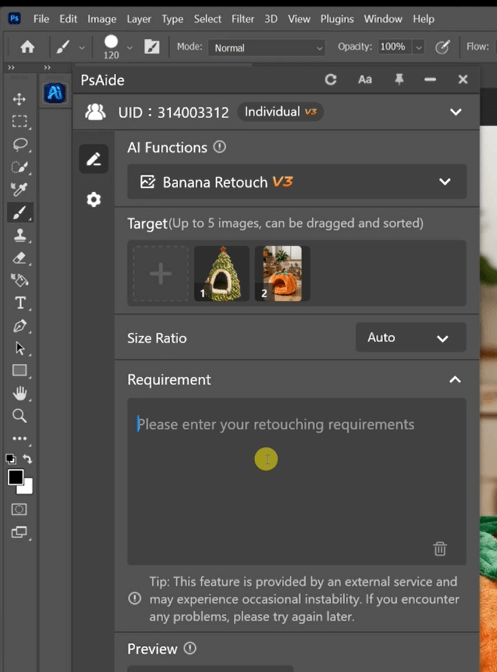This screenshot has width=497, height=672.
Task: Open the Edit Toolbar ellipsis menu
Action: pyautogui.click(x=20, y=438)
